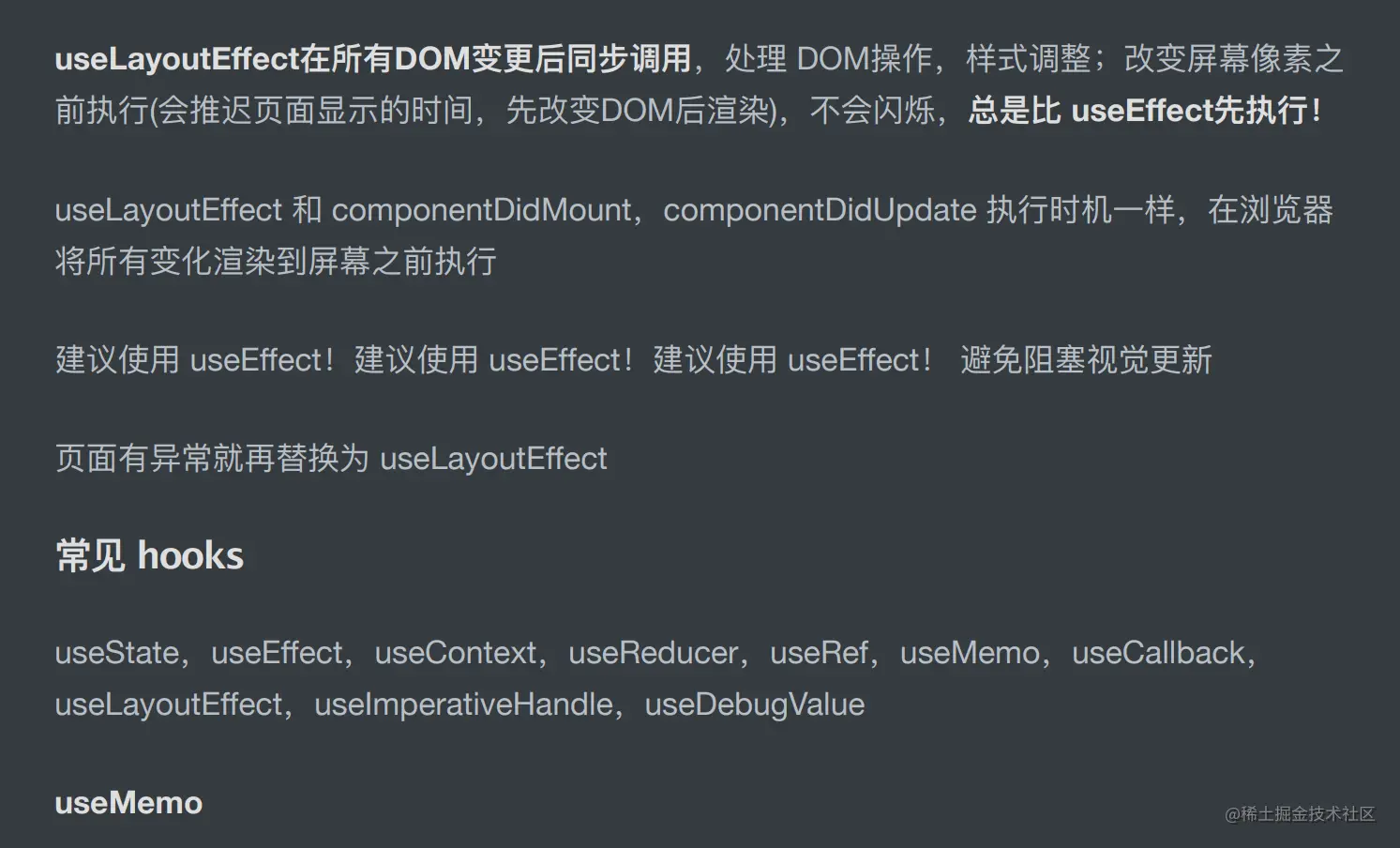Click the "@稀土掘金技术社区" watermark
Screen dimensions: 1400x848
(x=1300, y=814)
